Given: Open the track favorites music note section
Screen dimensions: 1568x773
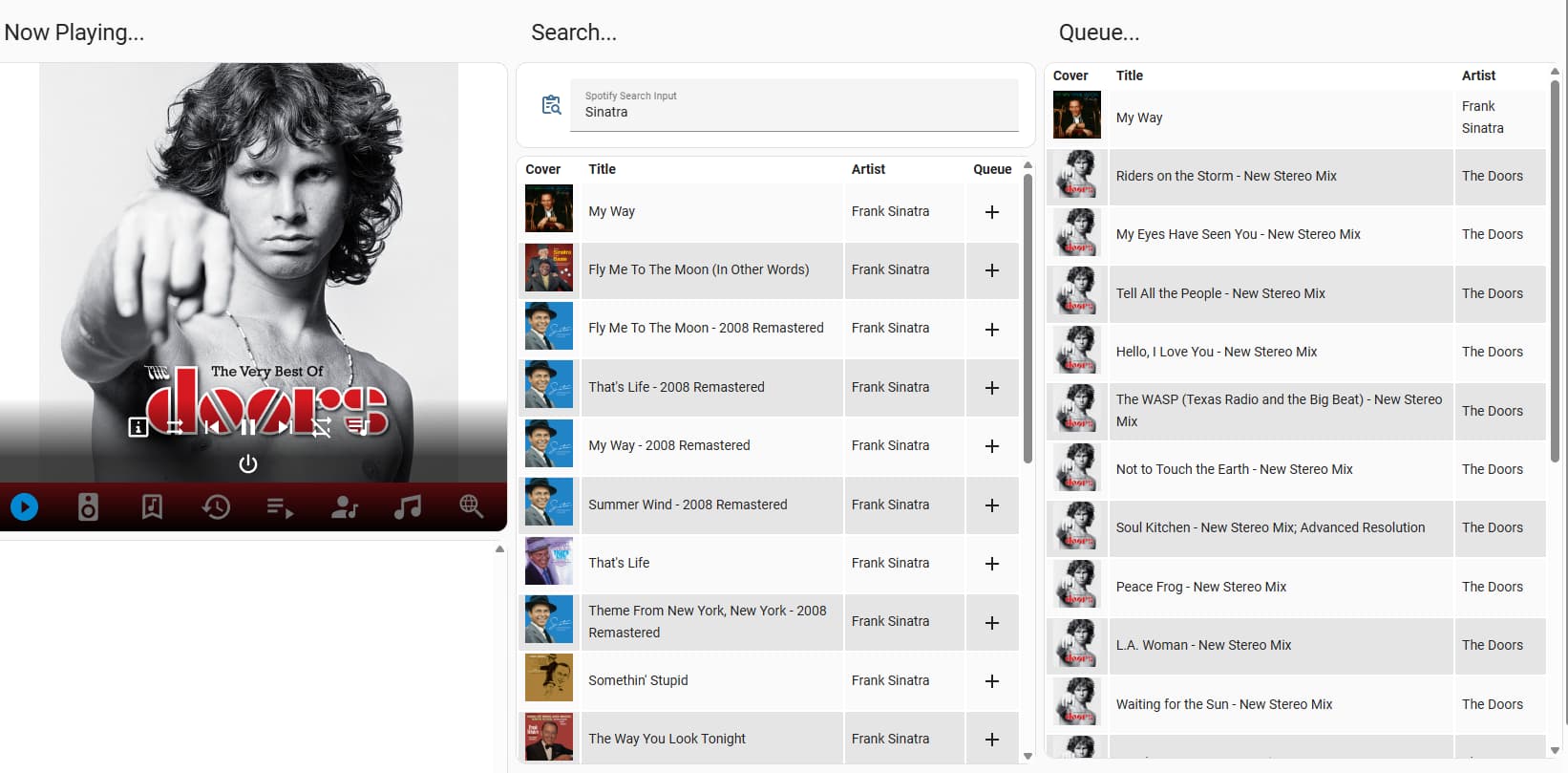Looking at the screenshot, I should click(x=408, y=506).
